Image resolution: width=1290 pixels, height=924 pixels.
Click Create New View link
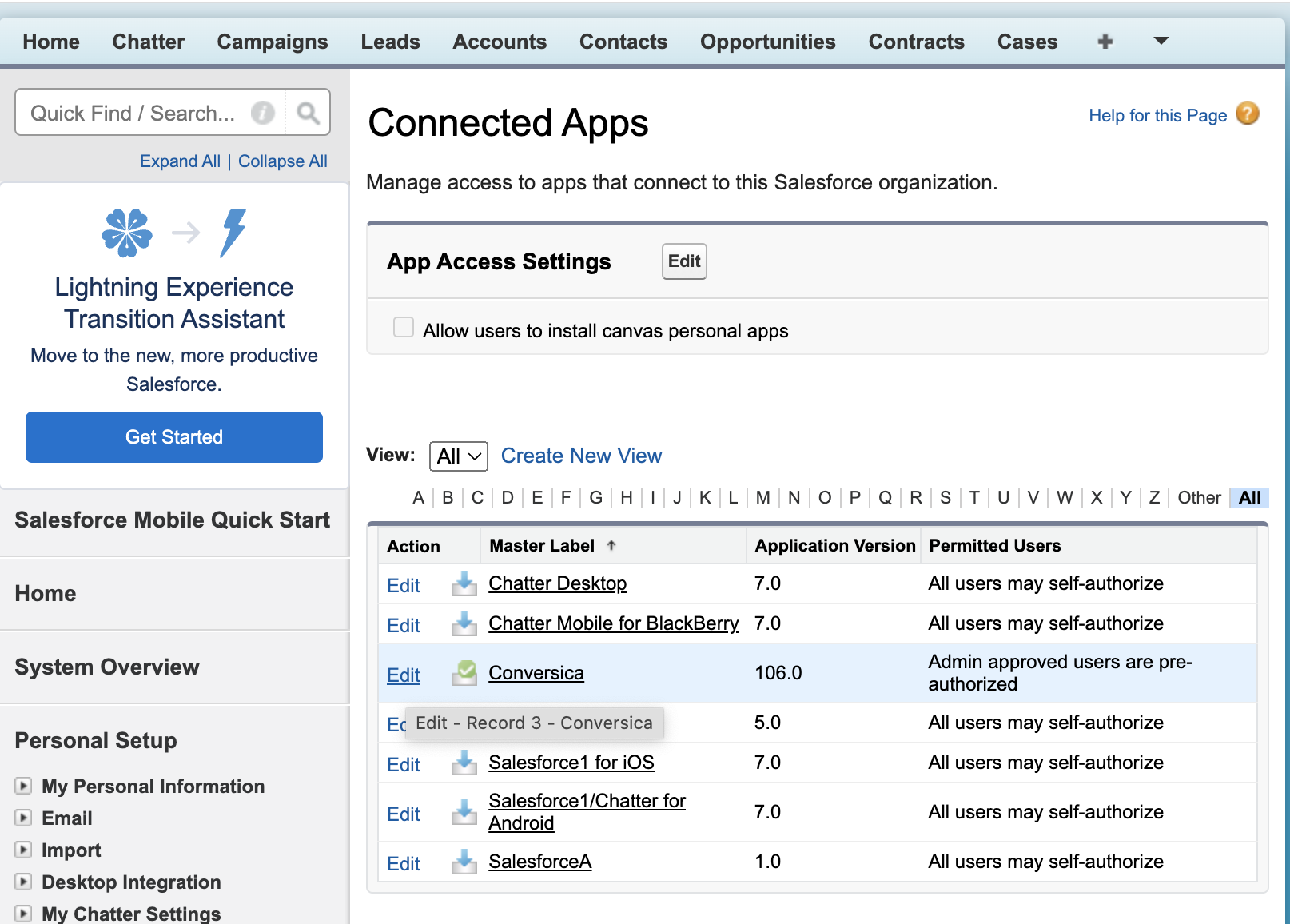pyautogui.click(x=581, y=456)
